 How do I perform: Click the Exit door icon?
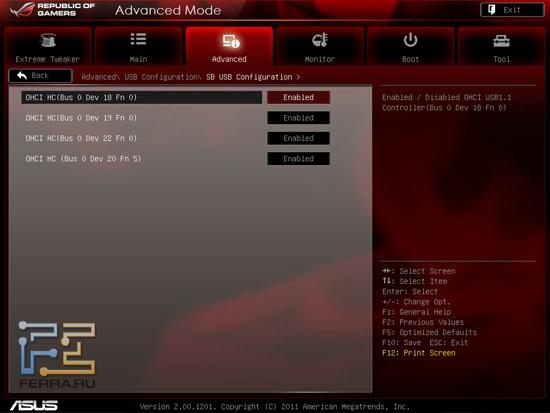click(491, 10)
